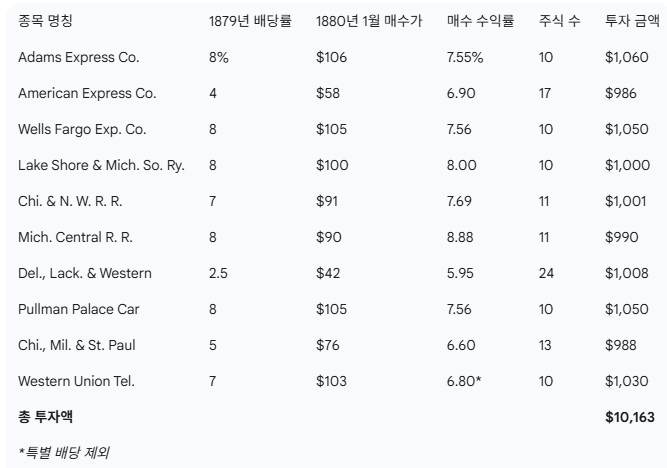Select the Chi. & N. W. R. R. row name
The width and height of the screenshot is (667, 468).
point(70,201)
